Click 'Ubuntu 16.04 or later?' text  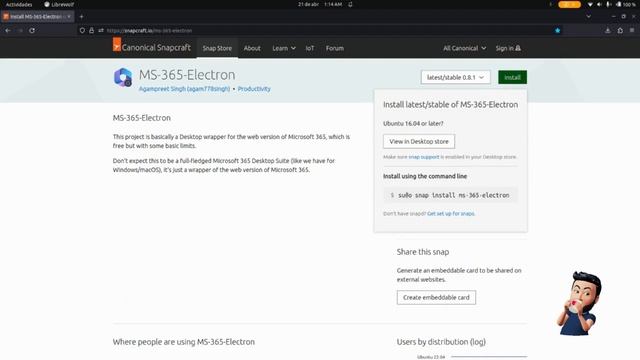pos(413,123)
